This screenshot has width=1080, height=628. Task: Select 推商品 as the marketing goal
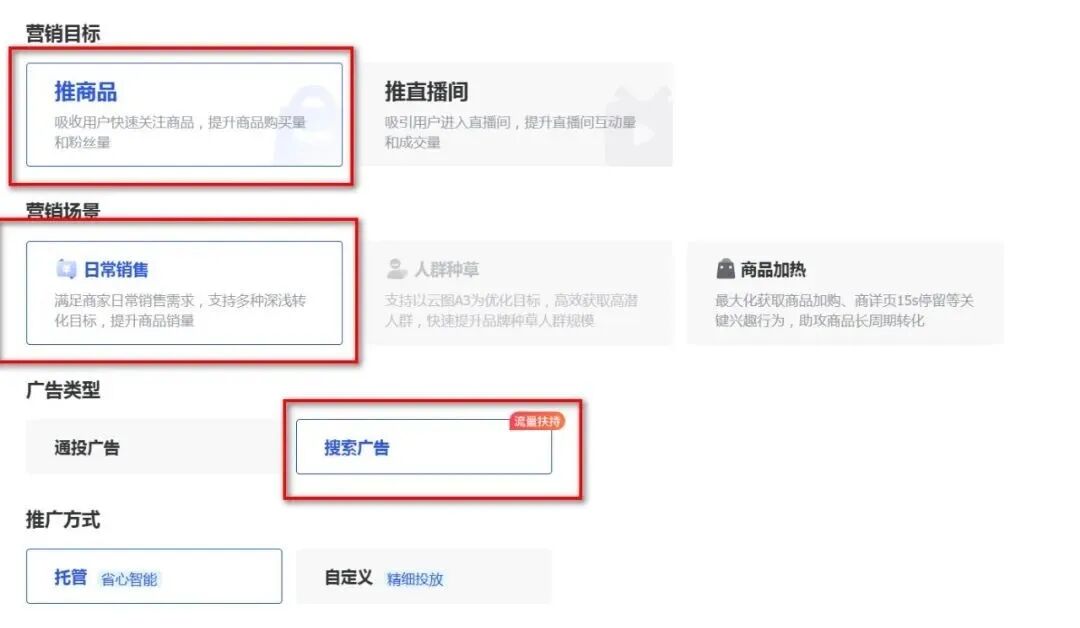(x=184, y=114)
